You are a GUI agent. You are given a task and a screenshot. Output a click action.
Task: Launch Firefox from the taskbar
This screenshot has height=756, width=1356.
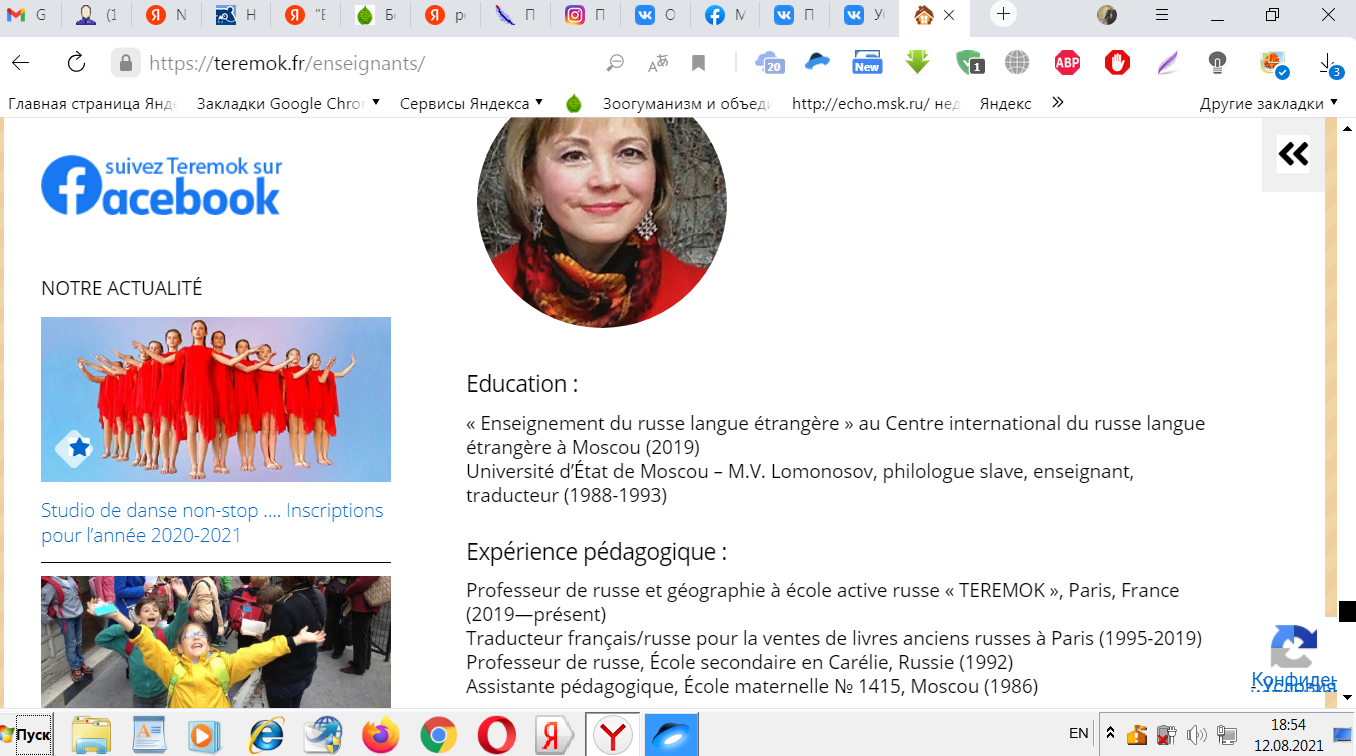[380, 735]
